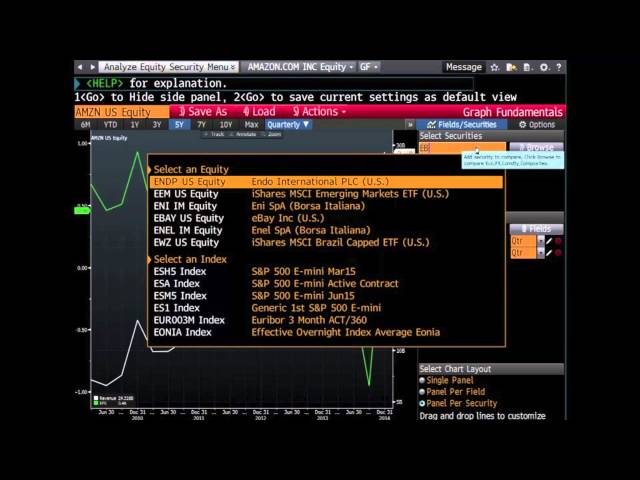Click the Select an Index section header

click(190, 259)
